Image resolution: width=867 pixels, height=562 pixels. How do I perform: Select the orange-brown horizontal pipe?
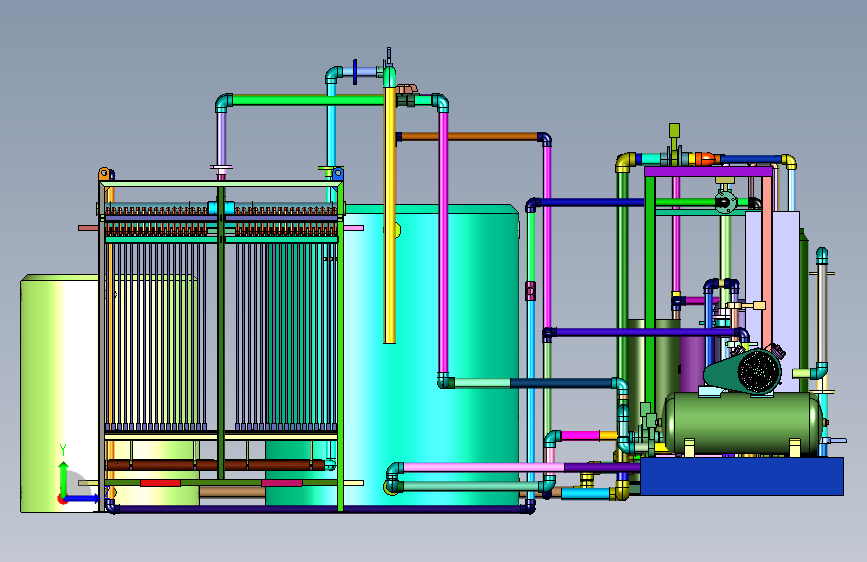pos(468,136)
